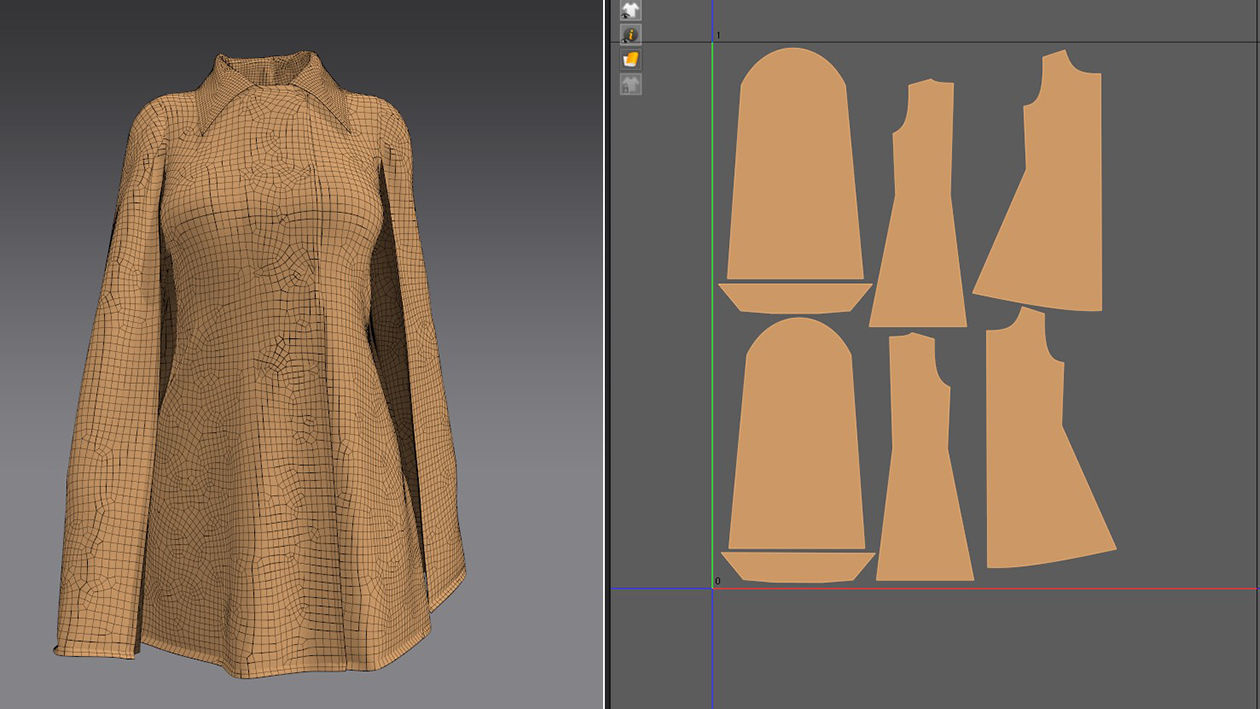
Task: Select the top-row arched cape UV piece
Action: [x=795, y=165]
